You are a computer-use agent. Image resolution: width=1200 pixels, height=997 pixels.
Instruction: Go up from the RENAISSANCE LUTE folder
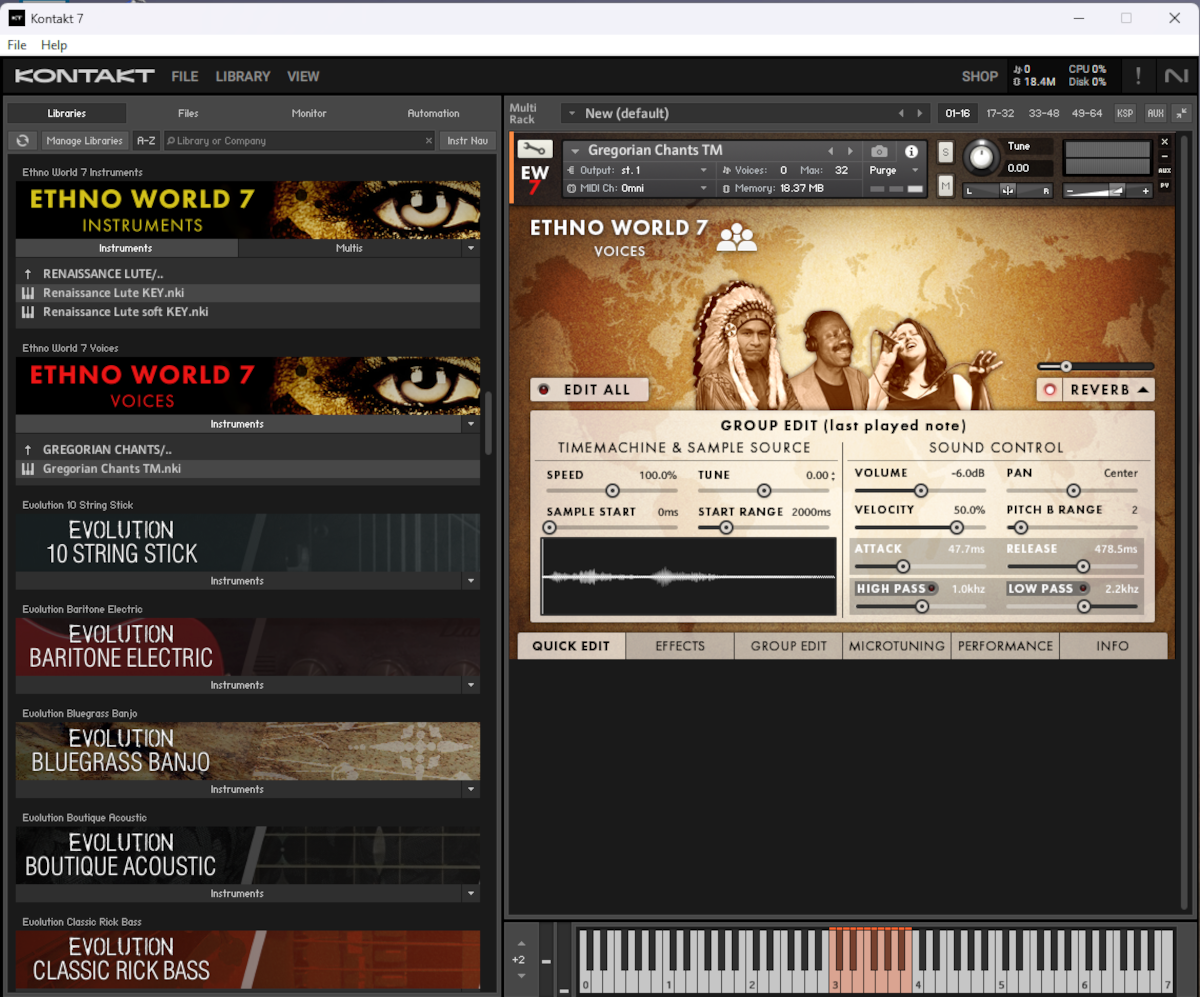tap(28, 274)
